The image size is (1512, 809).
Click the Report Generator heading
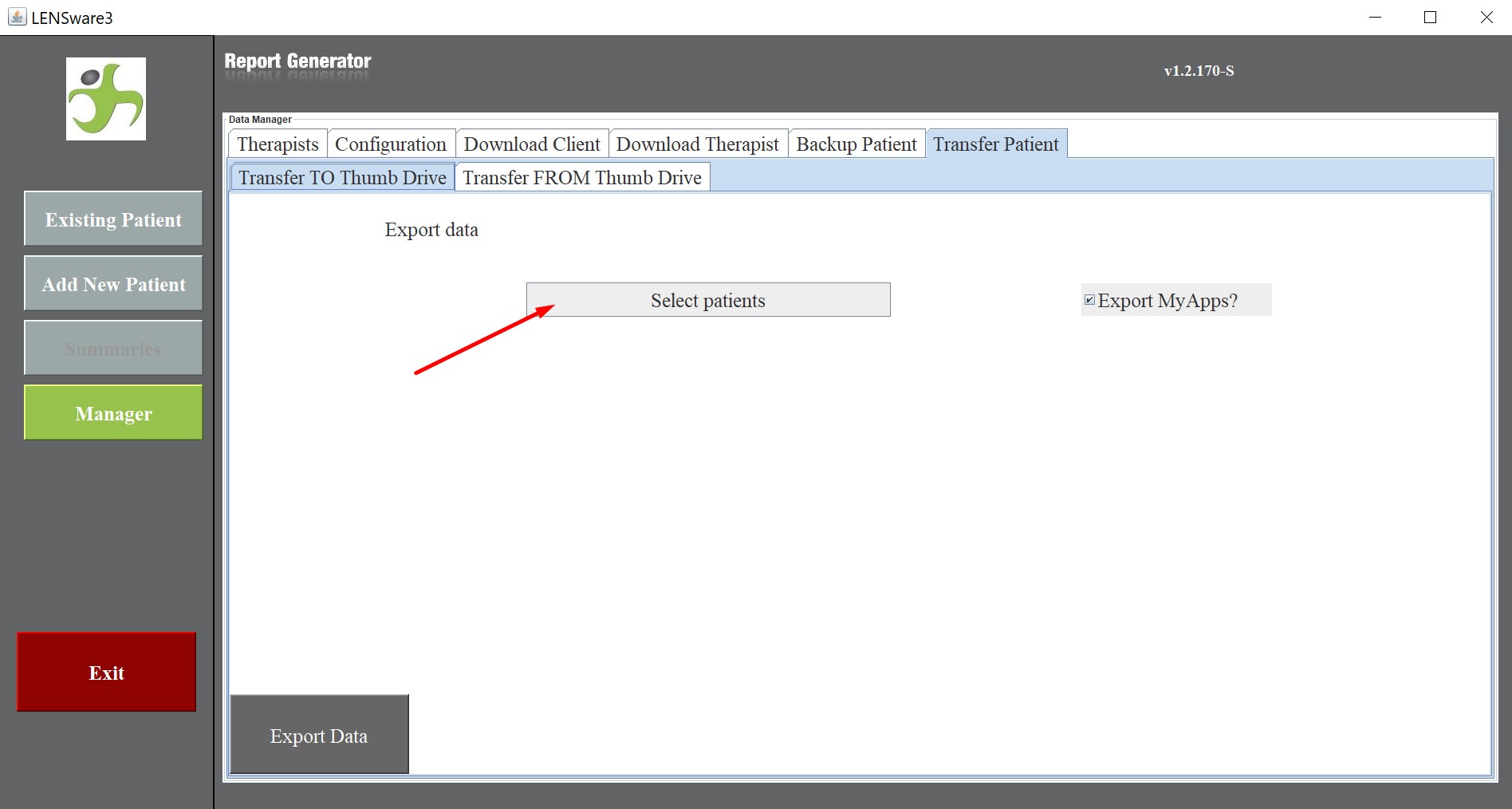[x=297, y=61]
